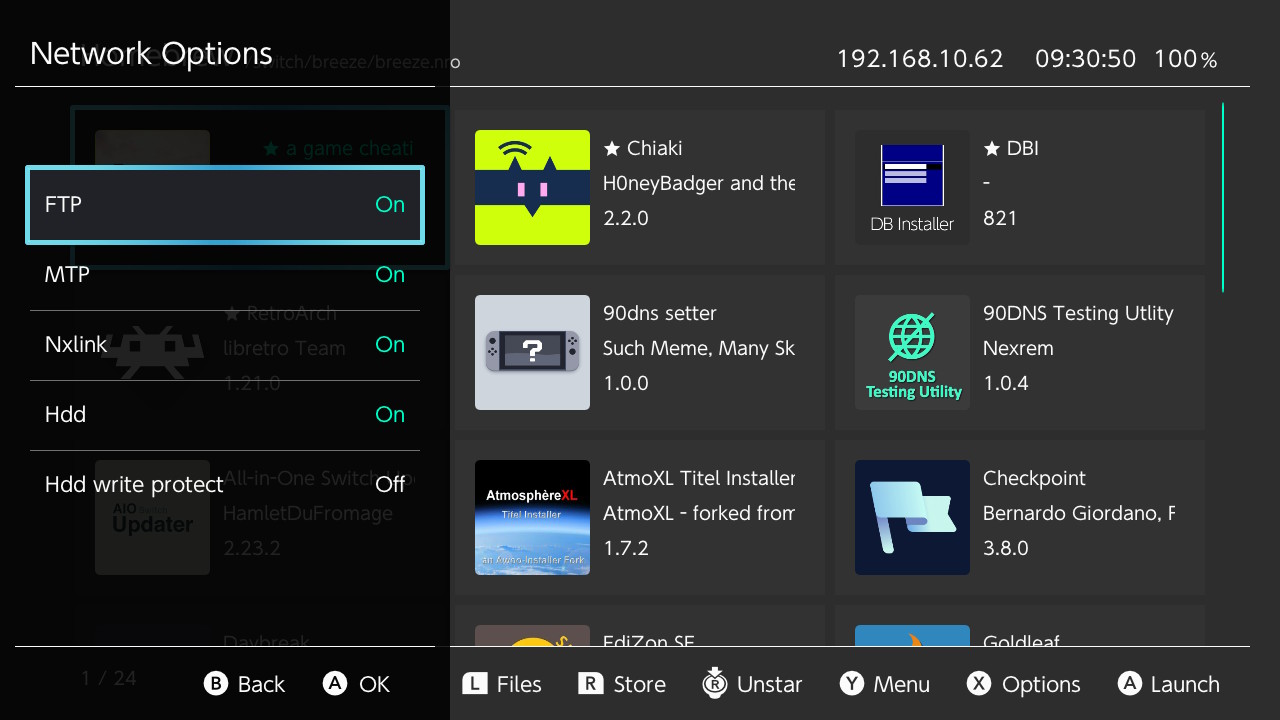The width and height of the screenshot is (1280, 720).
Task: Open the Store tab with R
Action: [622, 684]
